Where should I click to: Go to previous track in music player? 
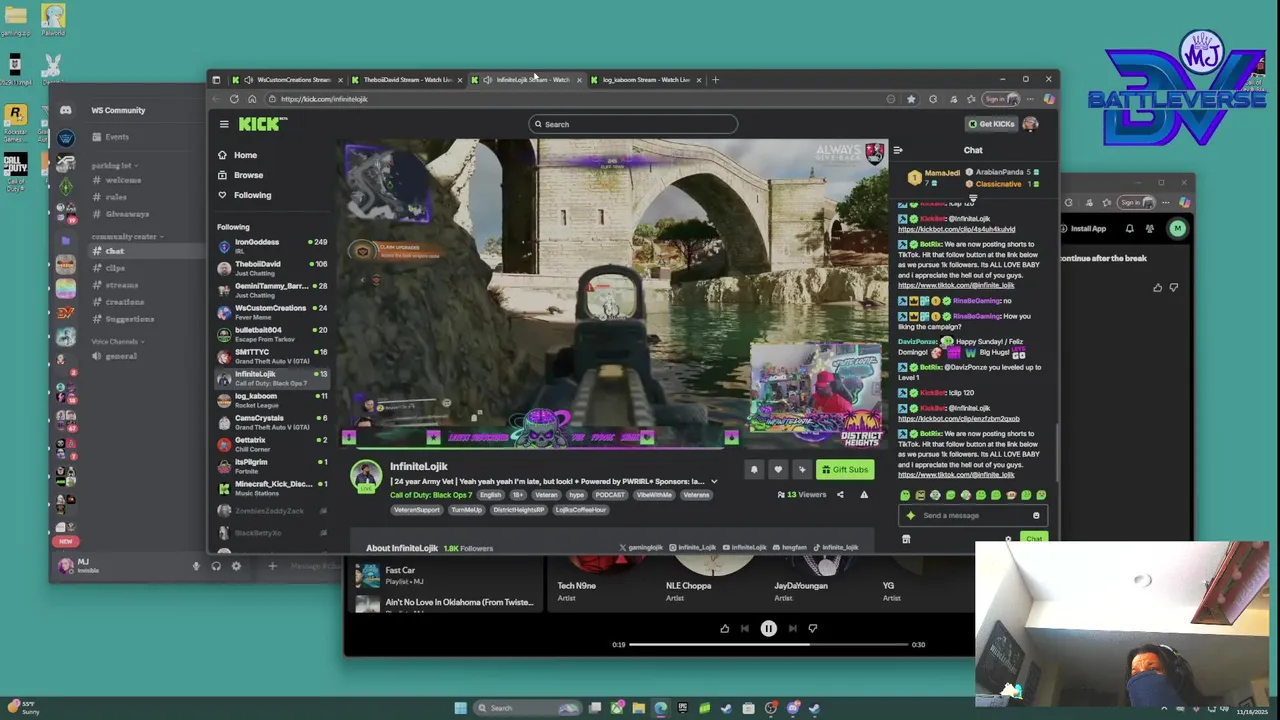[744, 628]
